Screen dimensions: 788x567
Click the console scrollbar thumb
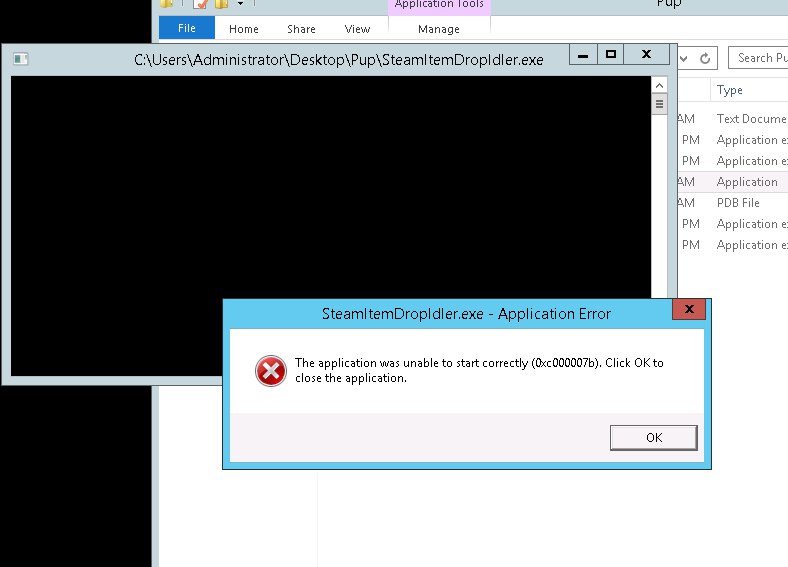point(659,104)
